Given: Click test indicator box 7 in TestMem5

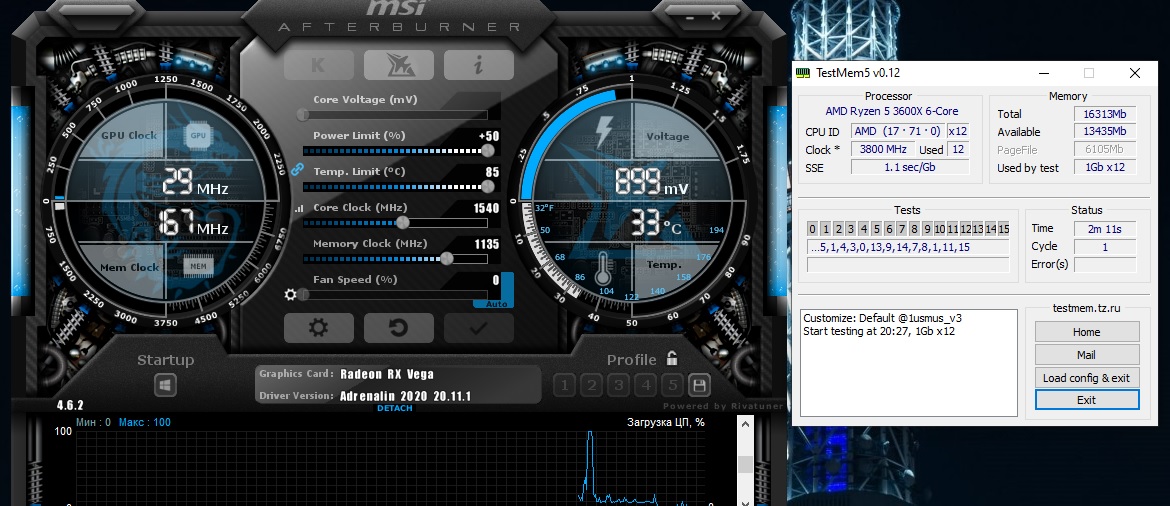Looking at the screenshot, I should (901, 229).
